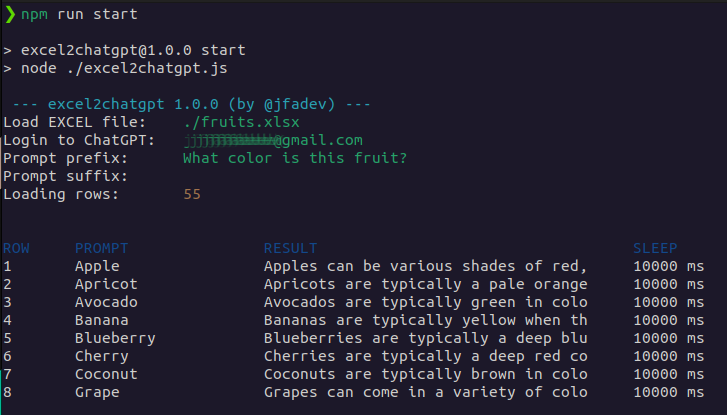Select the Apple prompt in row 1
Viewport: 727px width, 415px height.
tap(97, 266)
